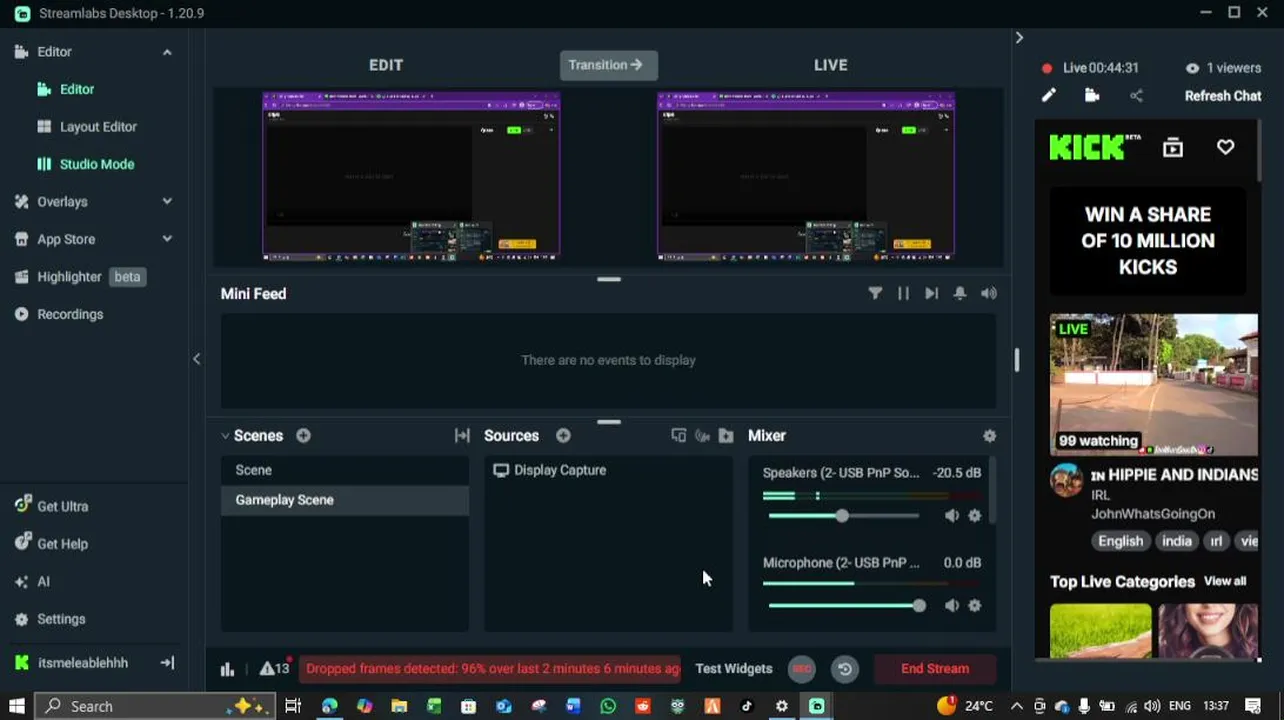Collapse the Editor section chevron

click(167, 52)
